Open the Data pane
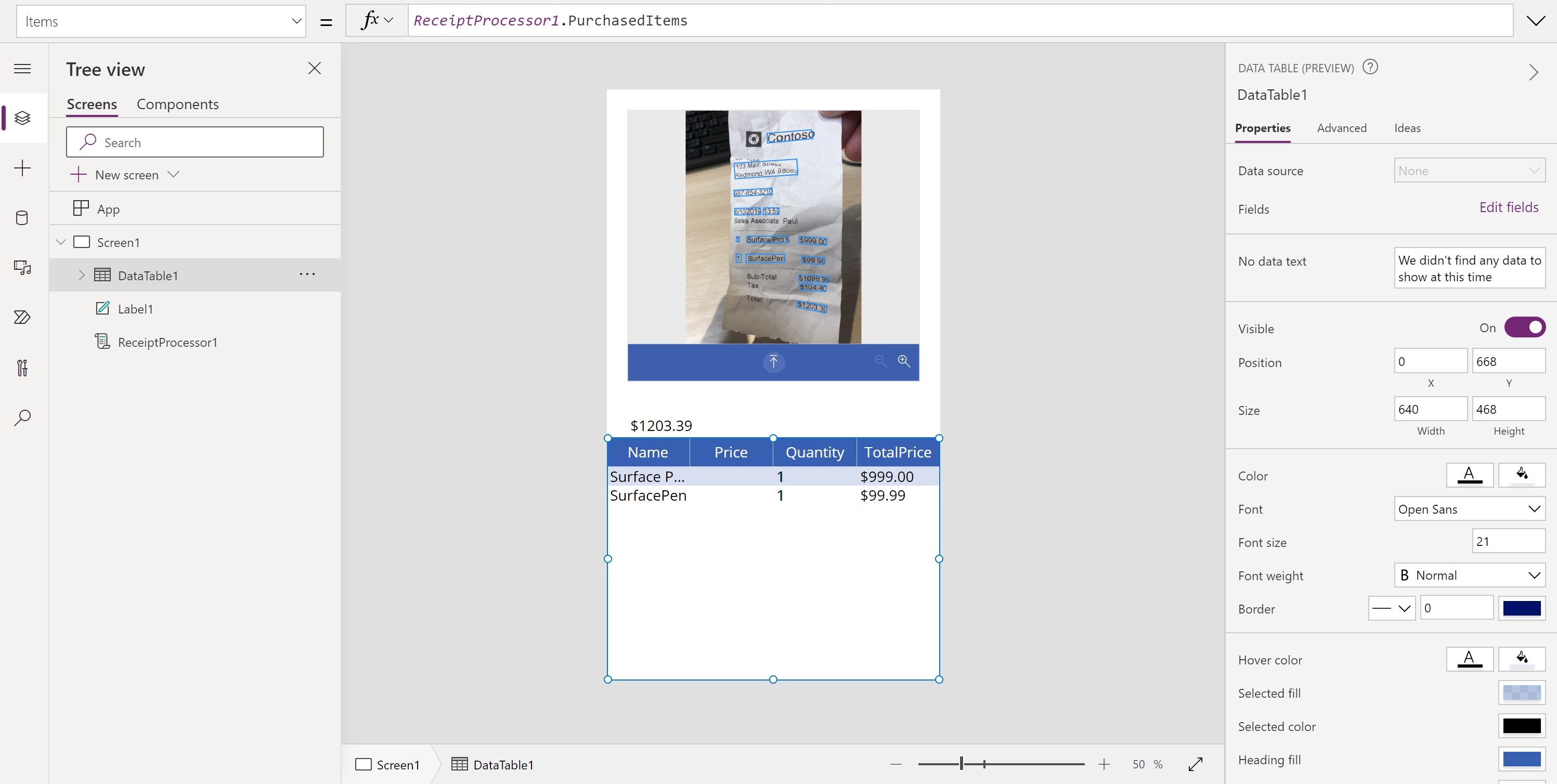 [x=22, y=218]
